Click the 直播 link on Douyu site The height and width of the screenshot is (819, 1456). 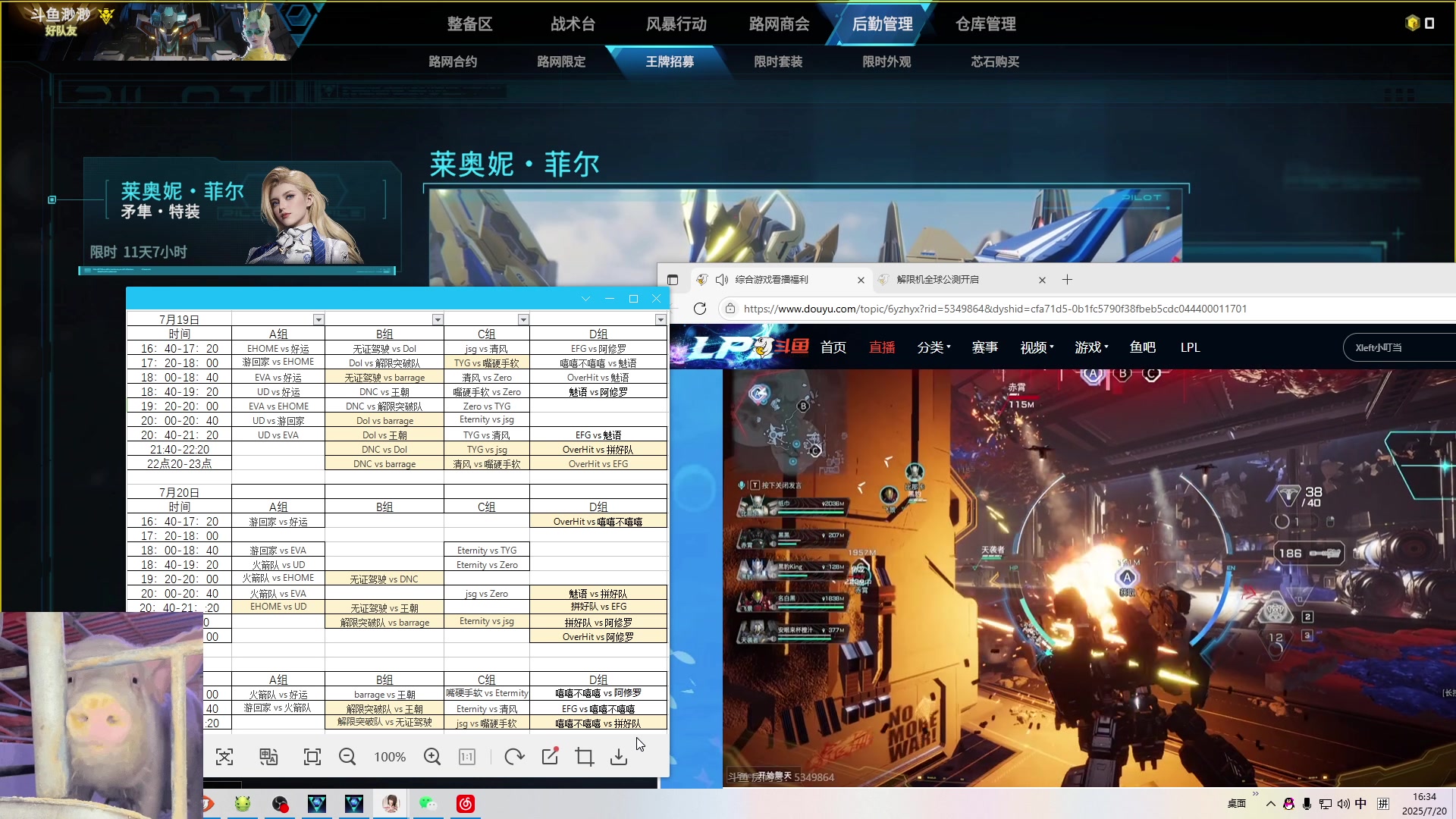(x=881, y=347)
